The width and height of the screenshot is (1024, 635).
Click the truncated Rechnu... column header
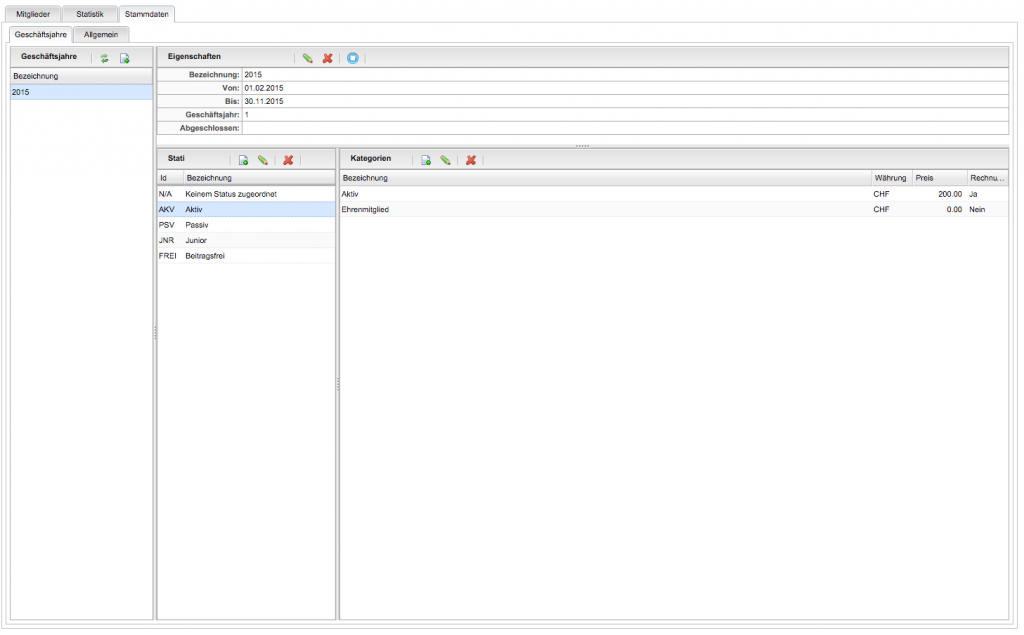coord(987,178)
